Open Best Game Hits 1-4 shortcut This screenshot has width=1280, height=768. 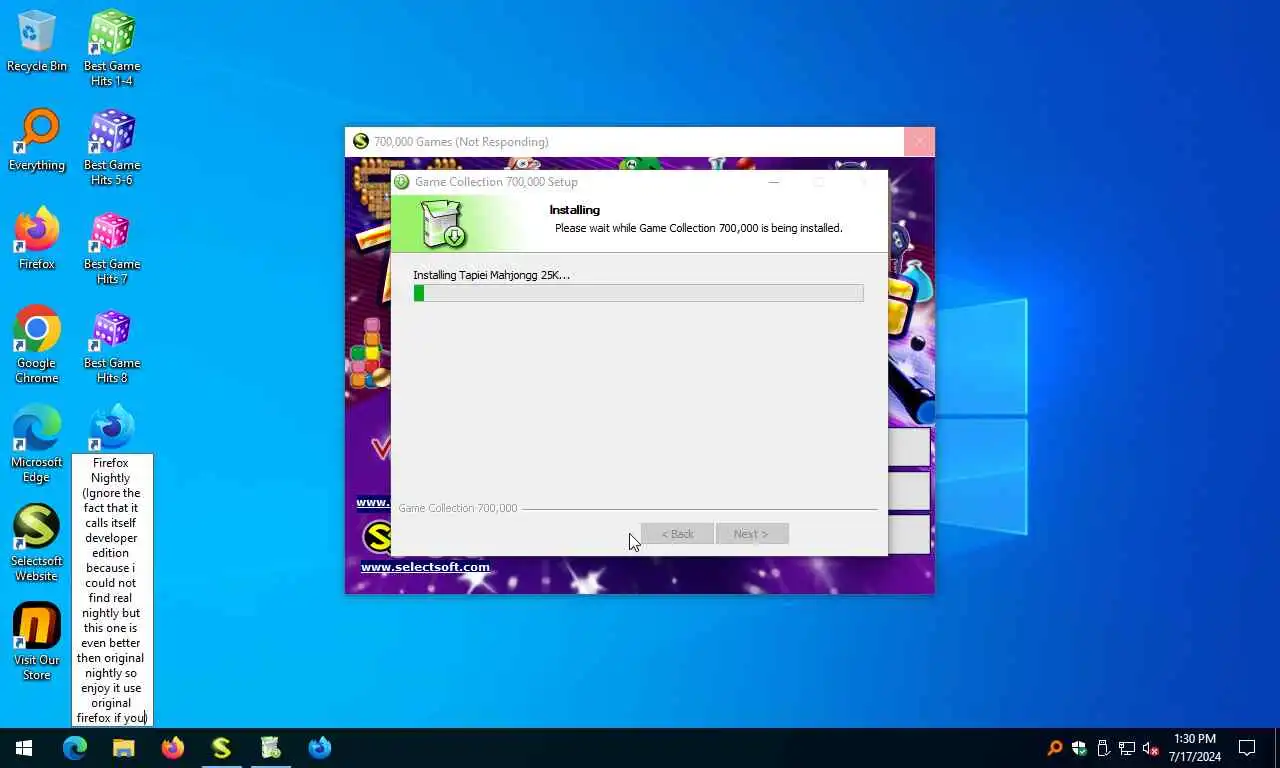tap(112, 47)
